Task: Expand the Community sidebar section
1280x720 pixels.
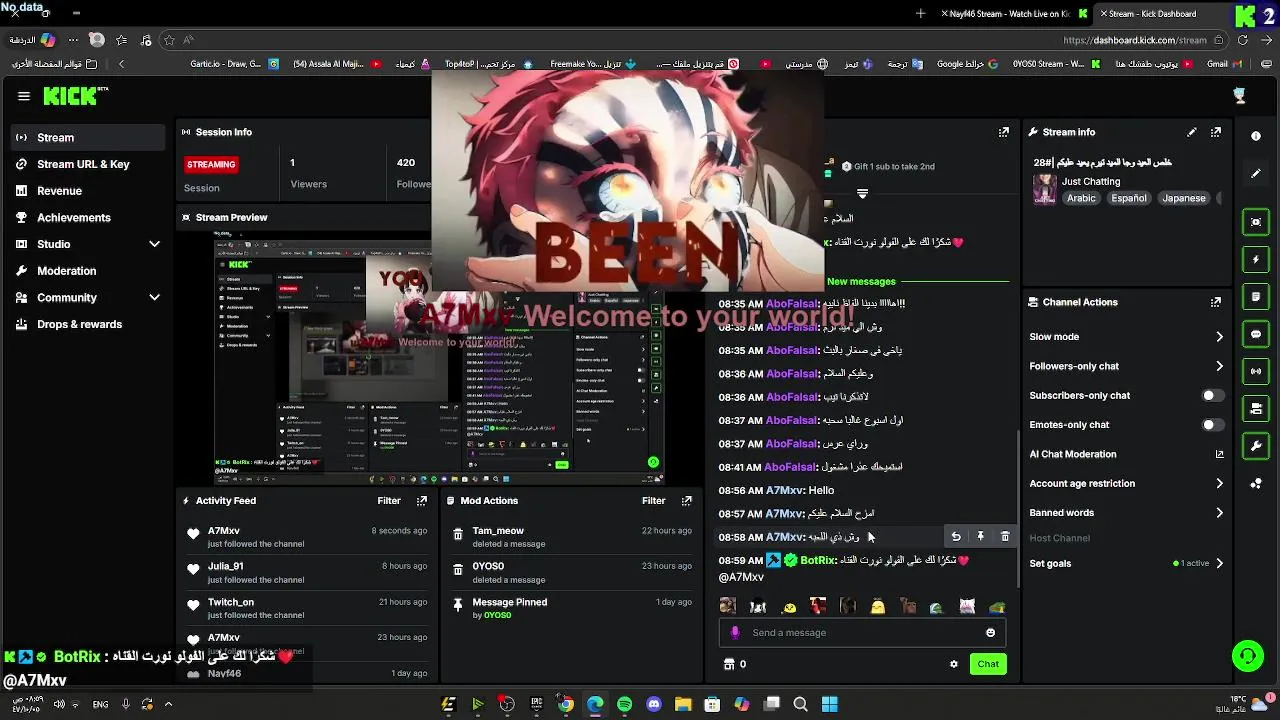Action: (154, 298)
